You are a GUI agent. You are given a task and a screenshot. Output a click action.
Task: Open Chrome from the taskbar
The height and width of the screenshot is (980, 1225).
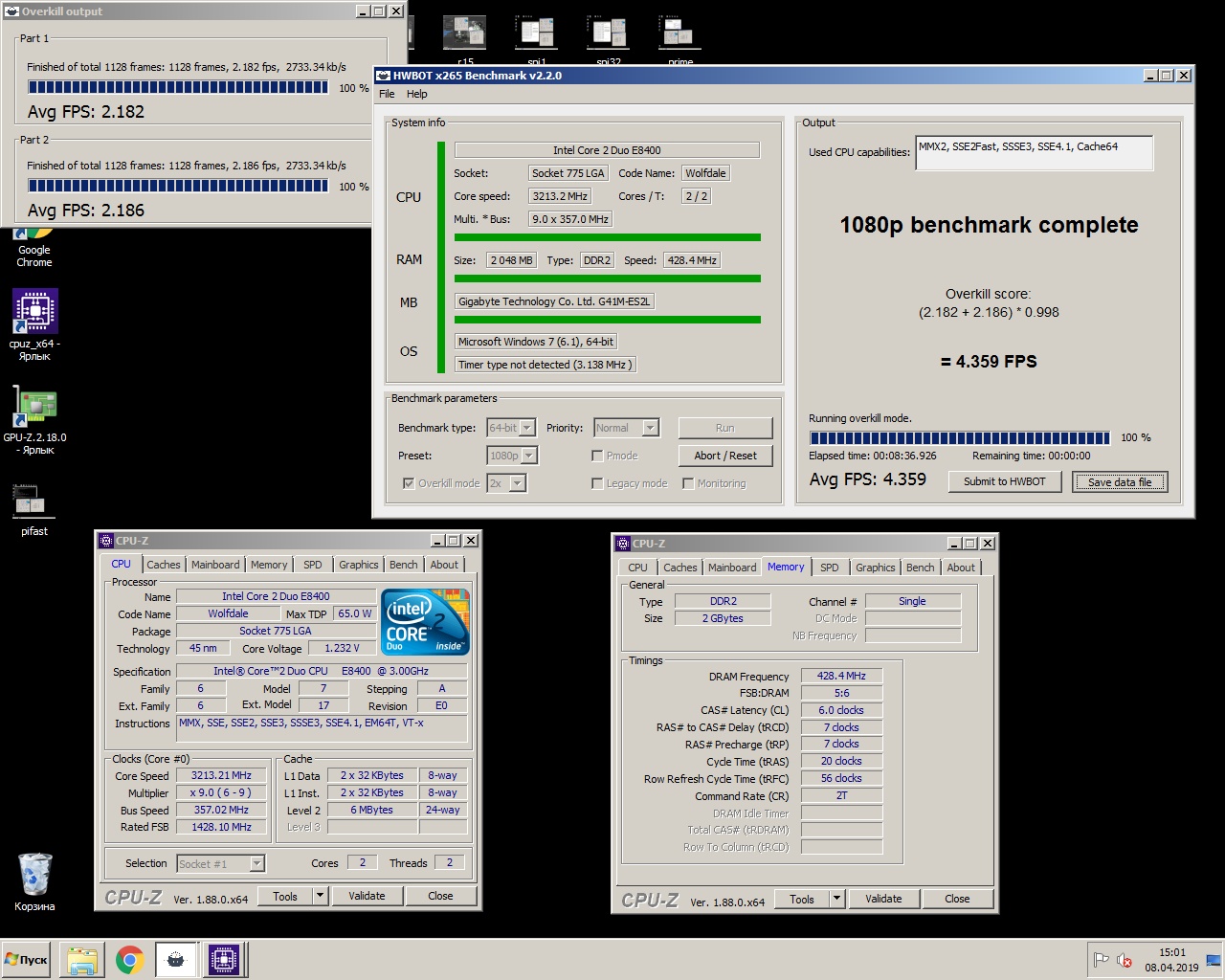pyautogui.click(x=129, y=960)
